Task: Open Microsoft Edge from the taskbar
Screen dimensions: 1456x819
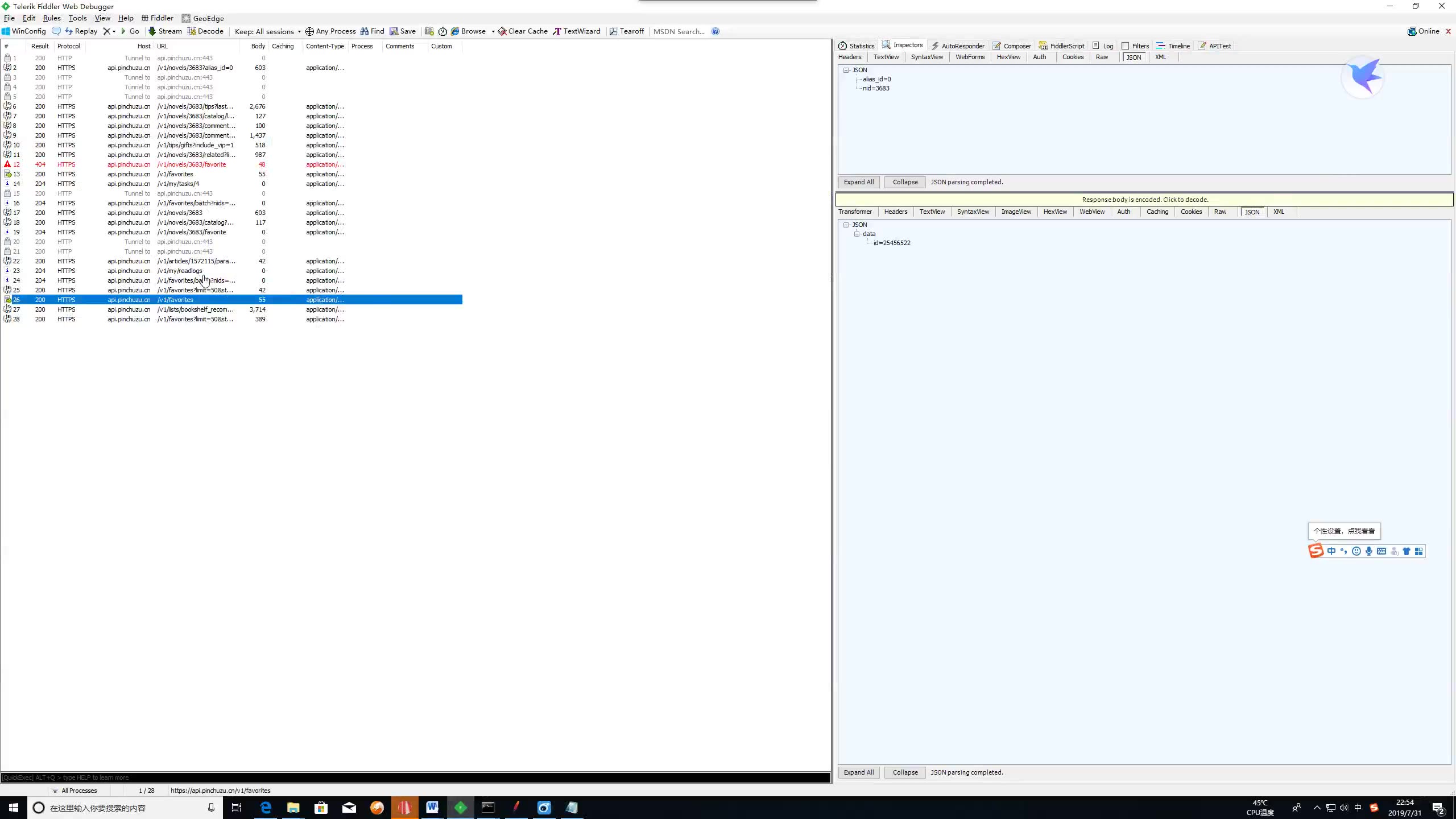Action: [x=266, y=808]
